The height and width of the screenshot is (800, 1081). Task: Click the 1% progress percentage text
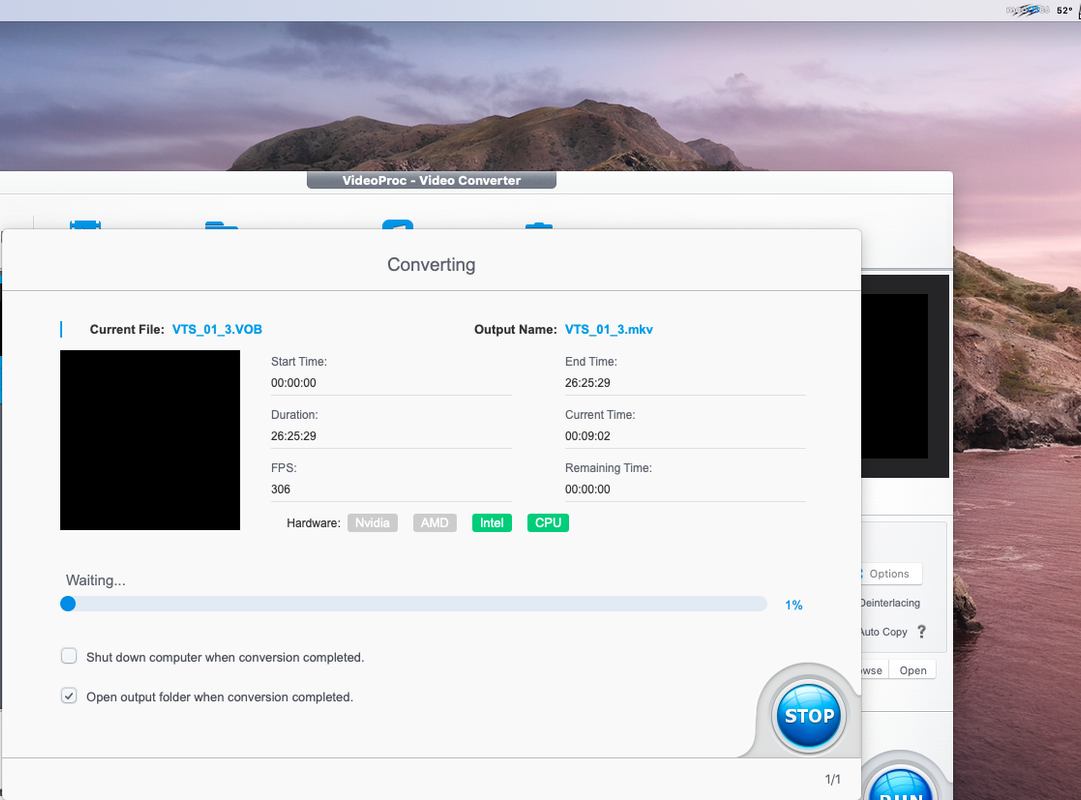coord(794,605)
